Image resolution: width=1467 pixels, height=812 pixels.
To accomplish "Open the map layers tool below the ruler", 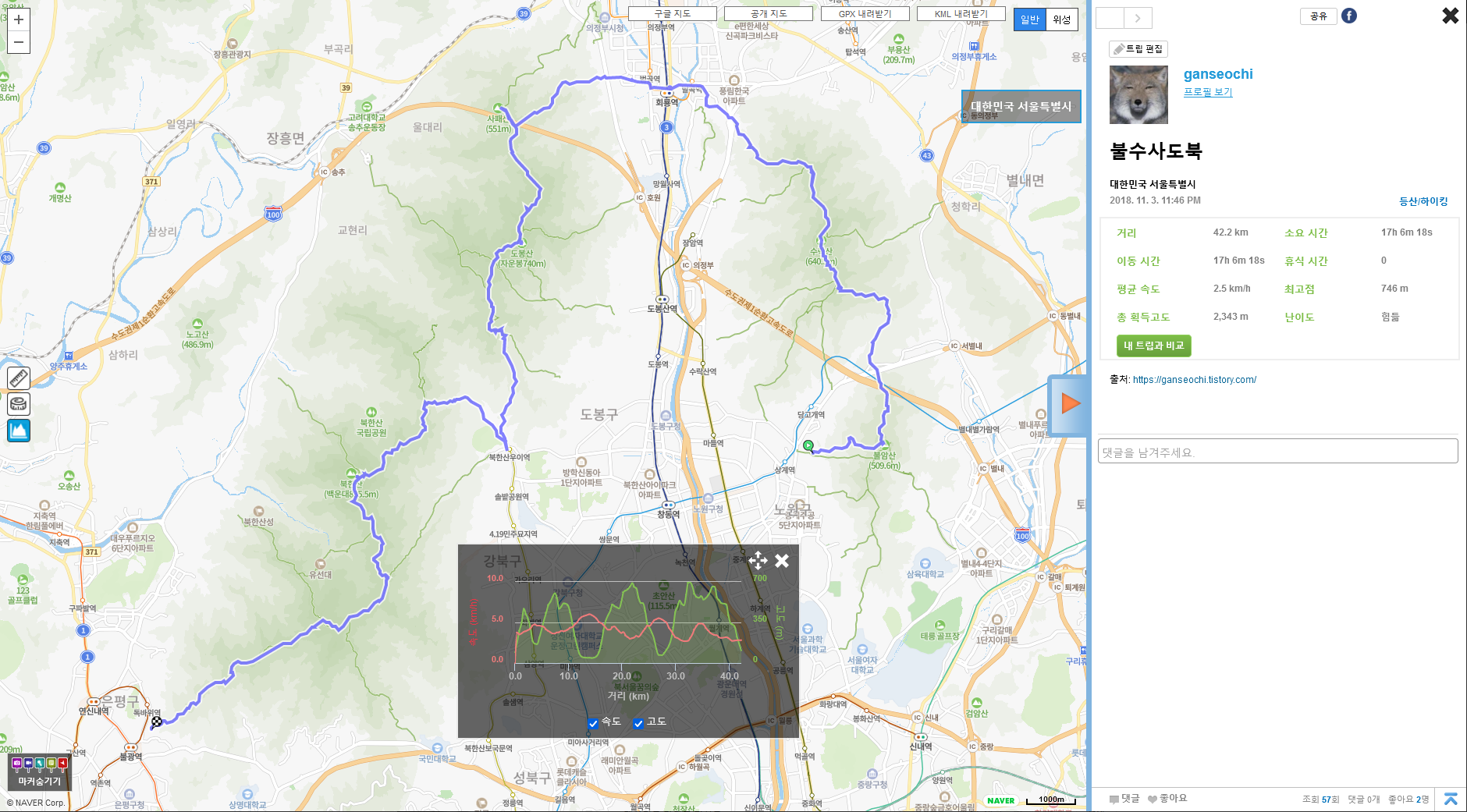I will (x=19, y=404).
